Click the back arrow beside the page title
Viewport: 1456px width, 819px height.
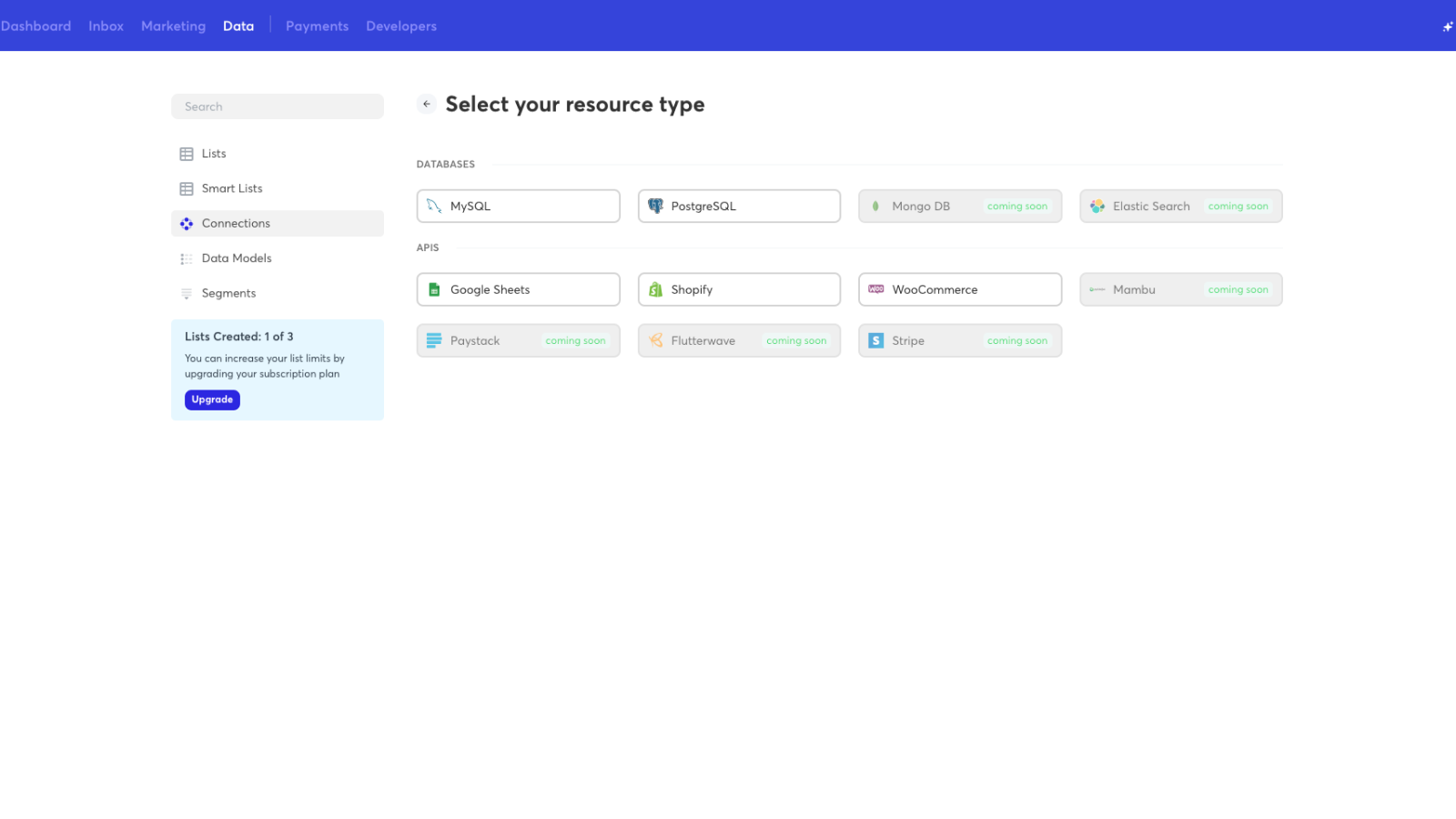click(426, 105)
